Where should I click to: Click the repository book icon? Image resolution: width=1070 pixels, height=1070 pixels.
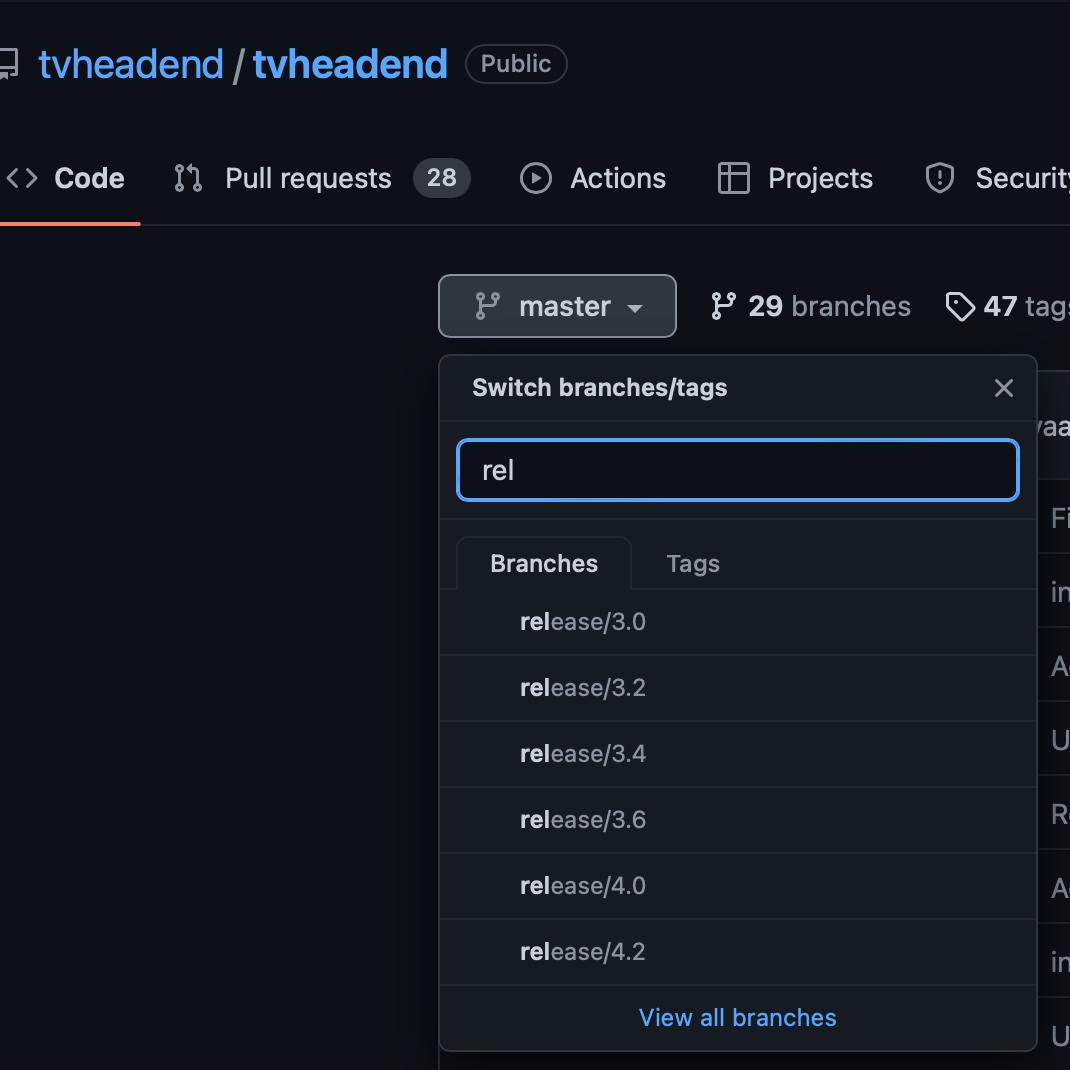pyautogui.click(x=8, y=64)
